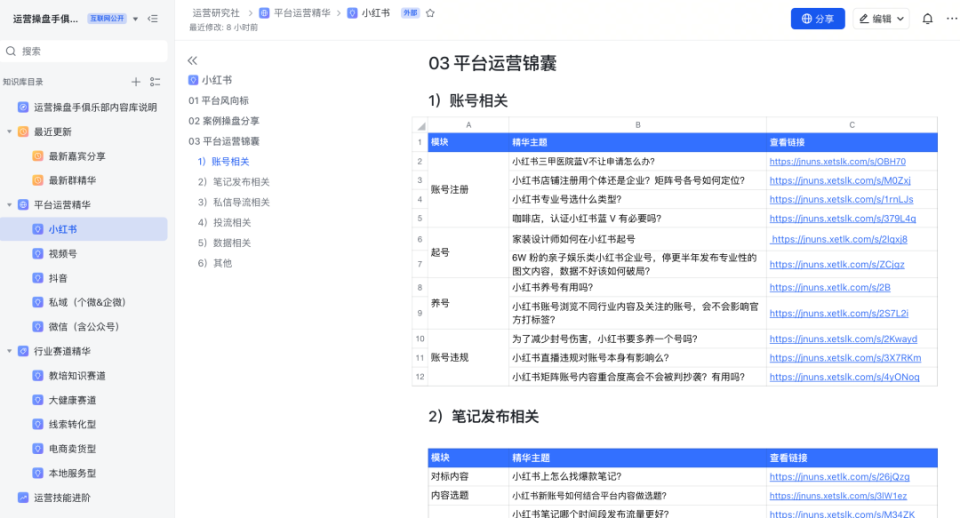The image size is (960, 518).
Task: Click the 分享 share button
Action: pyautogui.click(x=818, y=19)
